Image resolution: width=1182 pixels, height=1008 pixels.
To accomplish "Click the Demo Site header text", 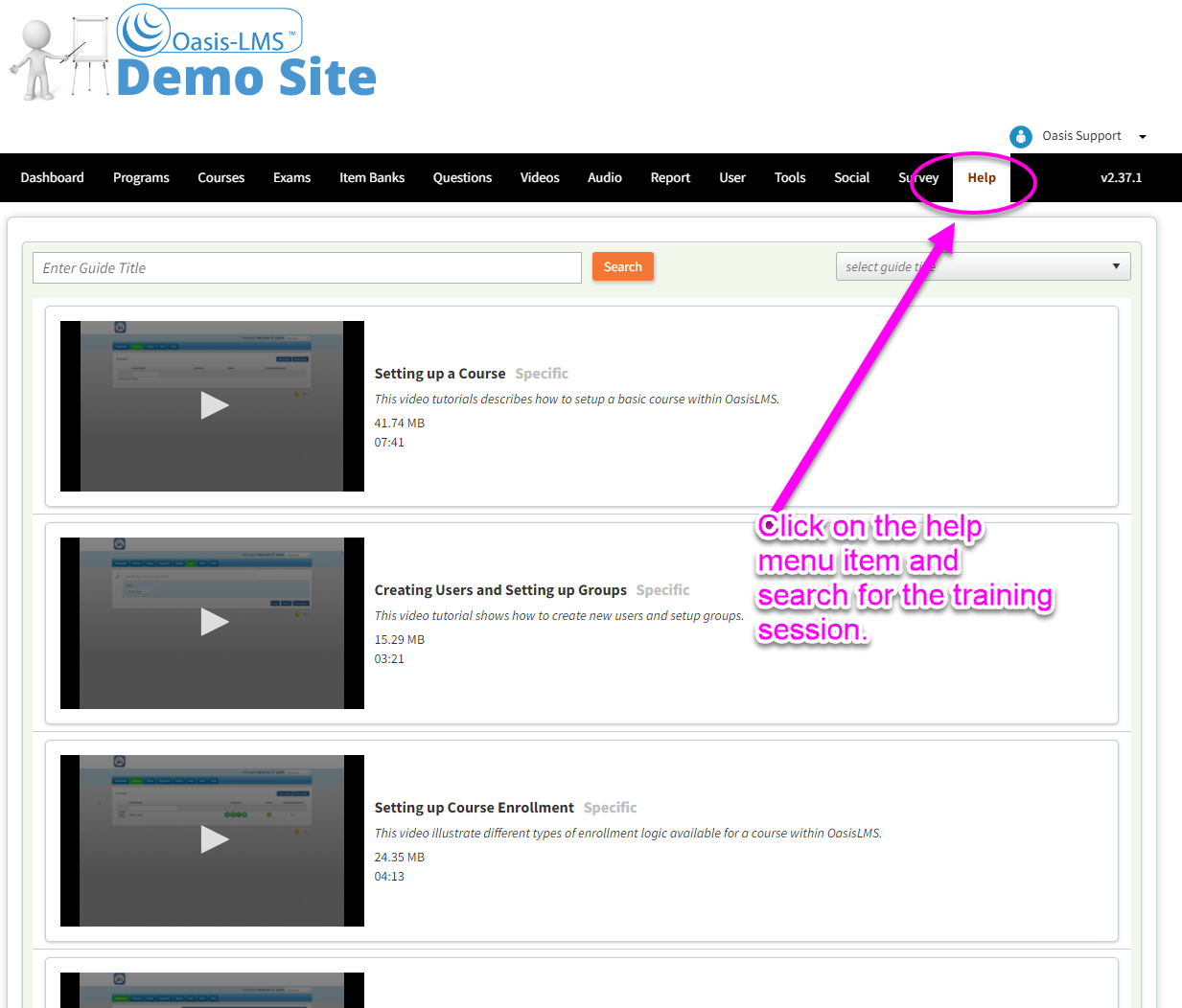I will click(x=245, y=78).
